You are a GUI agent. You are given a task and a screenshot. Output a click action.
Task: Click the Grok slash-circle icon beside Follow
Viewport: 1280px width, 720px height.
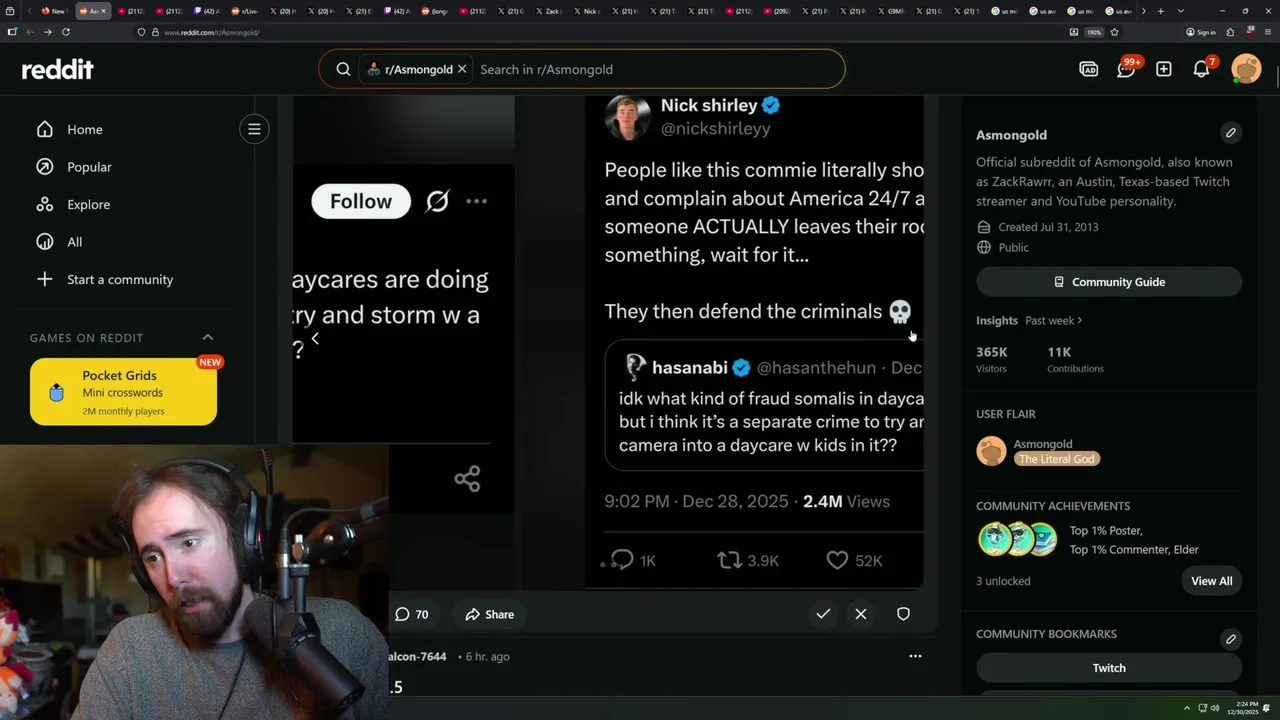pyautogui.click(x=437, y=201)
